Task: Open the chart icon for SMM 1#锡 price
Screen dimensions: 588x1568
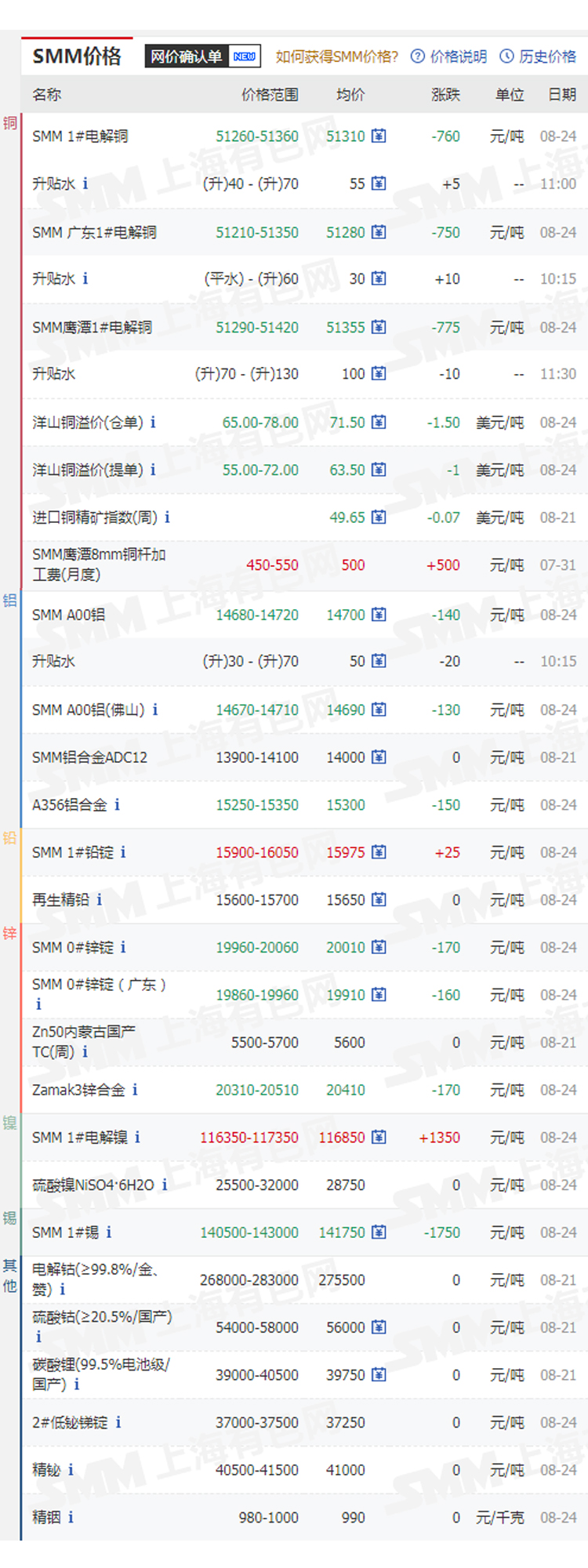Action: 379,1232
